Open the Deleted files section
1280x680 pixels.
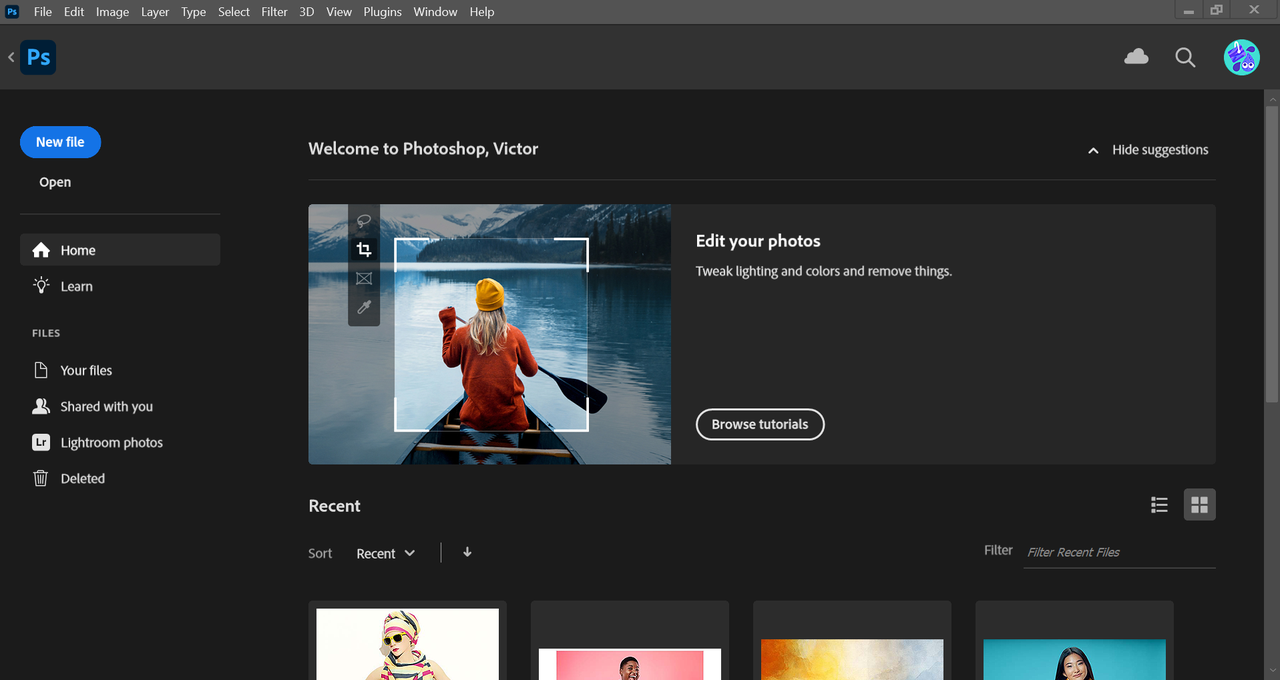coord(120,478)
